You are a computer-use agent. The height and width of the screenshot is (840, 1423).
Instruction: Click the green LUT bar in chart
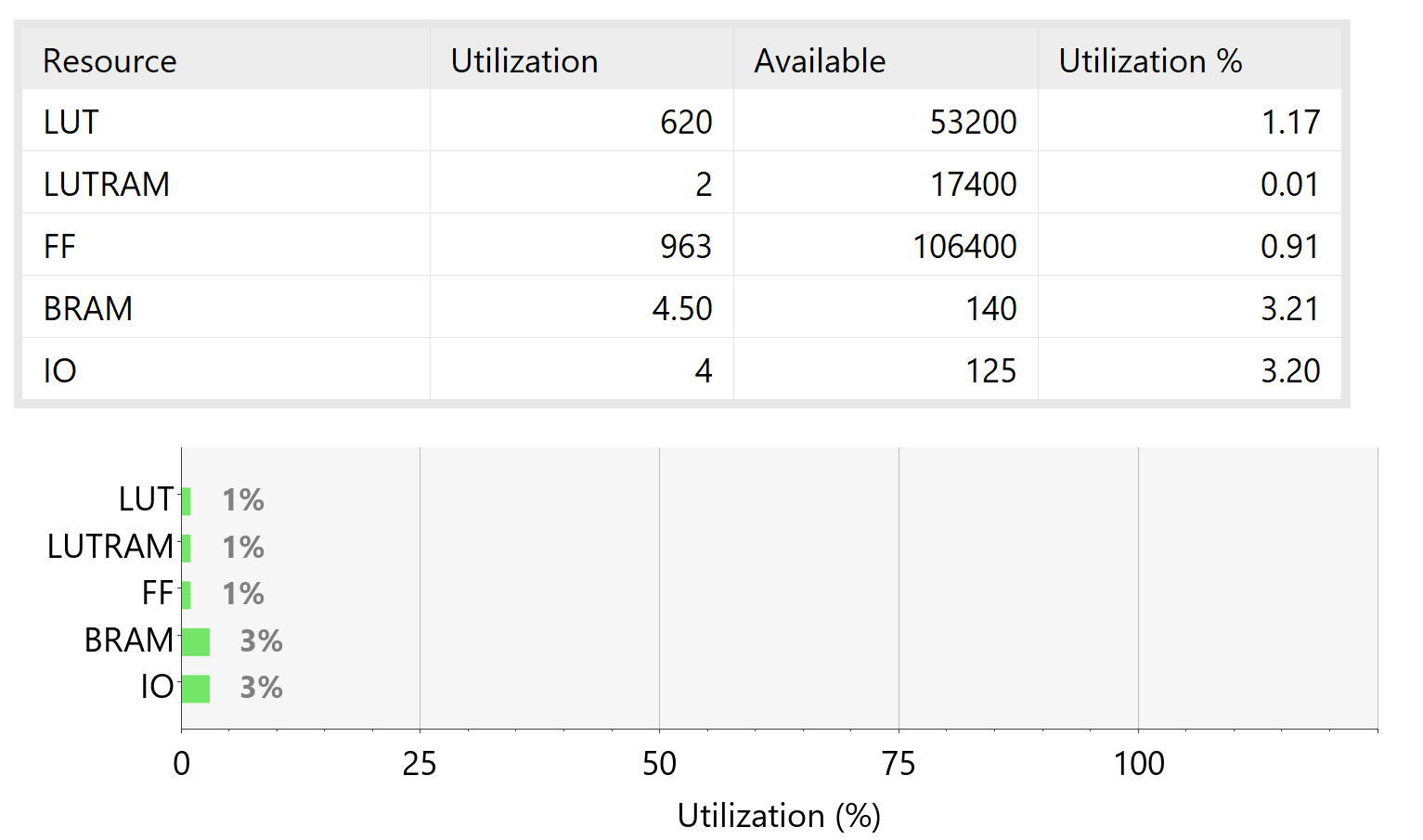[x=187, y=501]
